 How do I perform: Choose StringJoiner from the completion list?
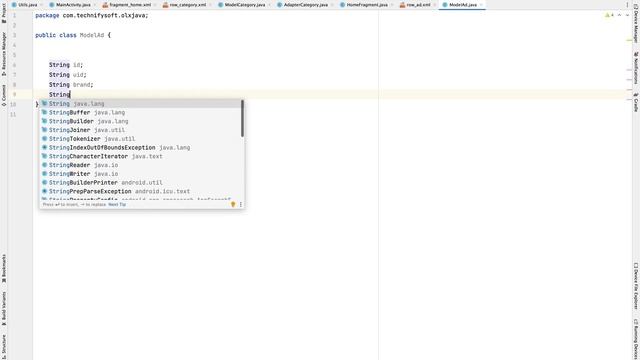pos(141,130)
